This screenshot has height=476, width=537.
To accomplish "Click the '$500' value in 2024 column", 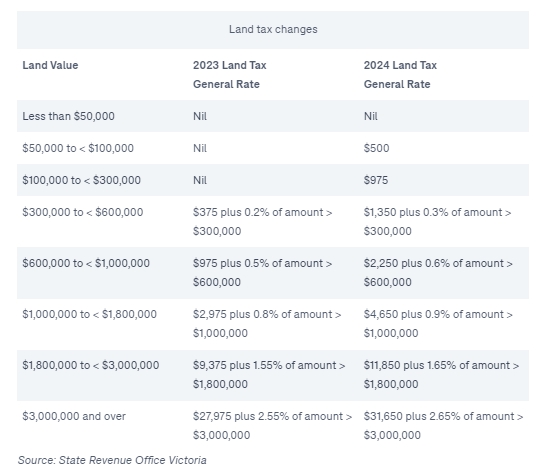I will pyautogui.click(x=376, y=148).
